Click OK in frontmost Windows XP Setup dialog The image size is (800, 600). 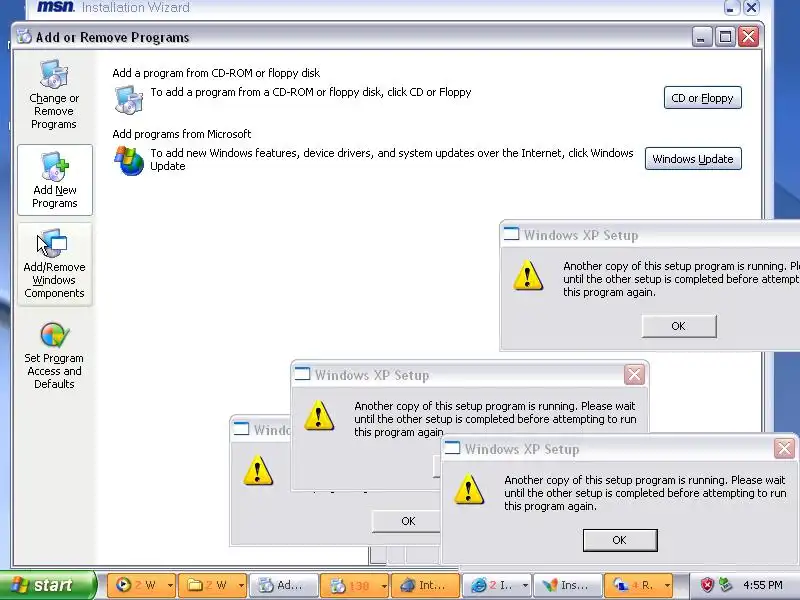pyautogui.click(x=620, y=540)
